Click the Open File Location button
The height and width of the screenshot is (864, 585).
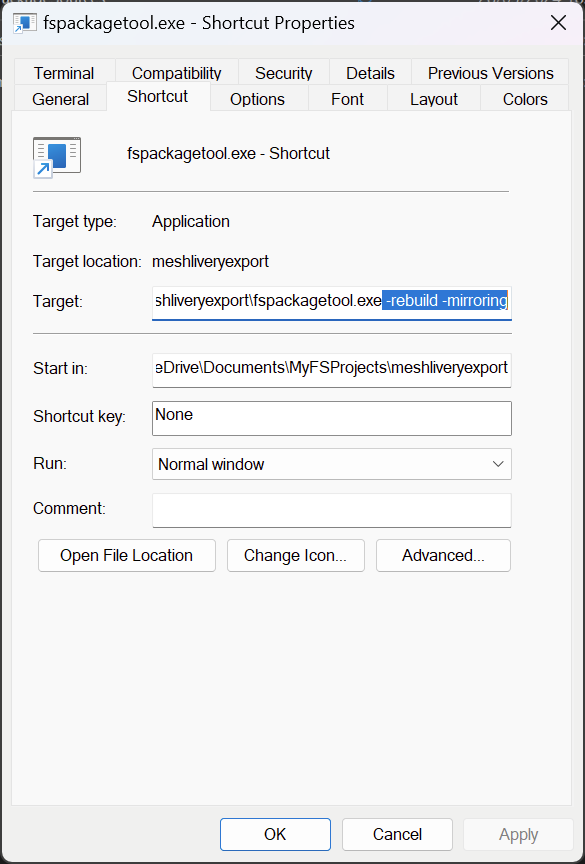(127, 555)
